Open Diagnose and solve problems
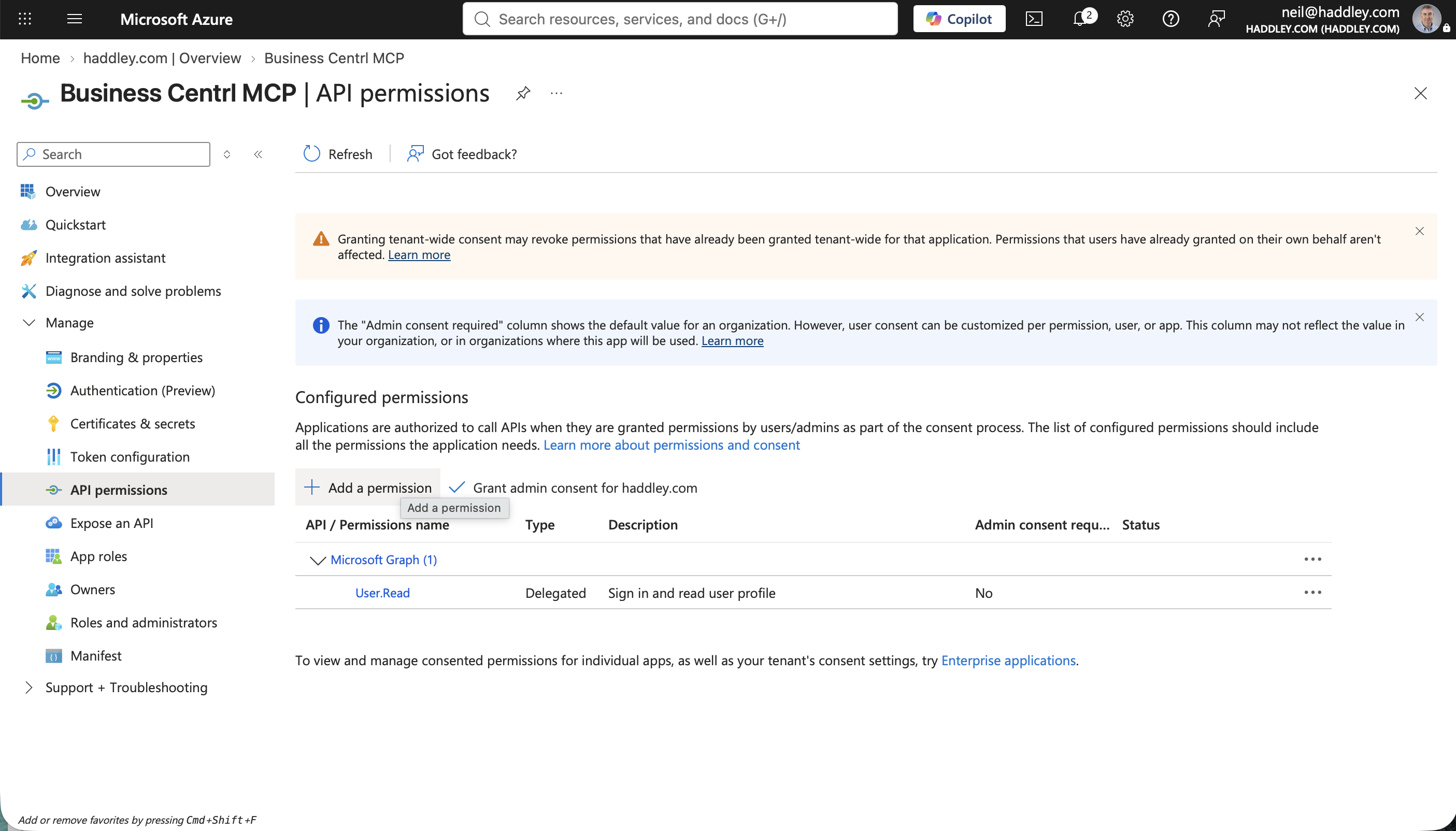 (133, 291)
